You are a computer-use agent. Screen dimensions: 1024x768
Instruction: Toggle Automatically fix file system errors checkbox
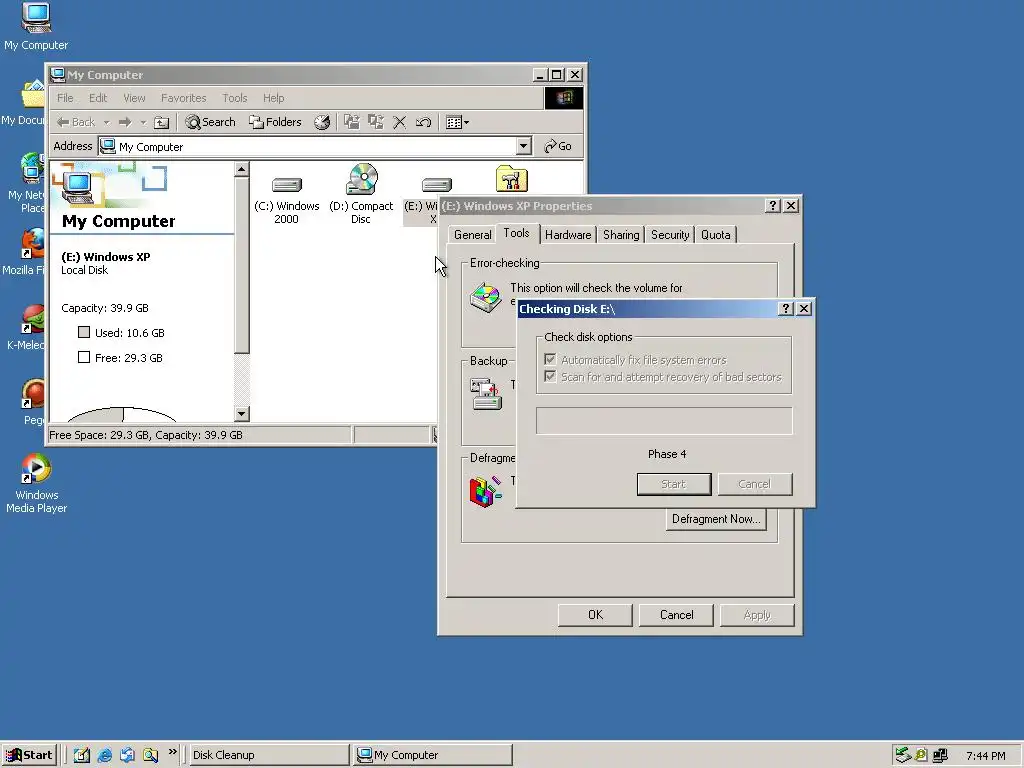550,360
